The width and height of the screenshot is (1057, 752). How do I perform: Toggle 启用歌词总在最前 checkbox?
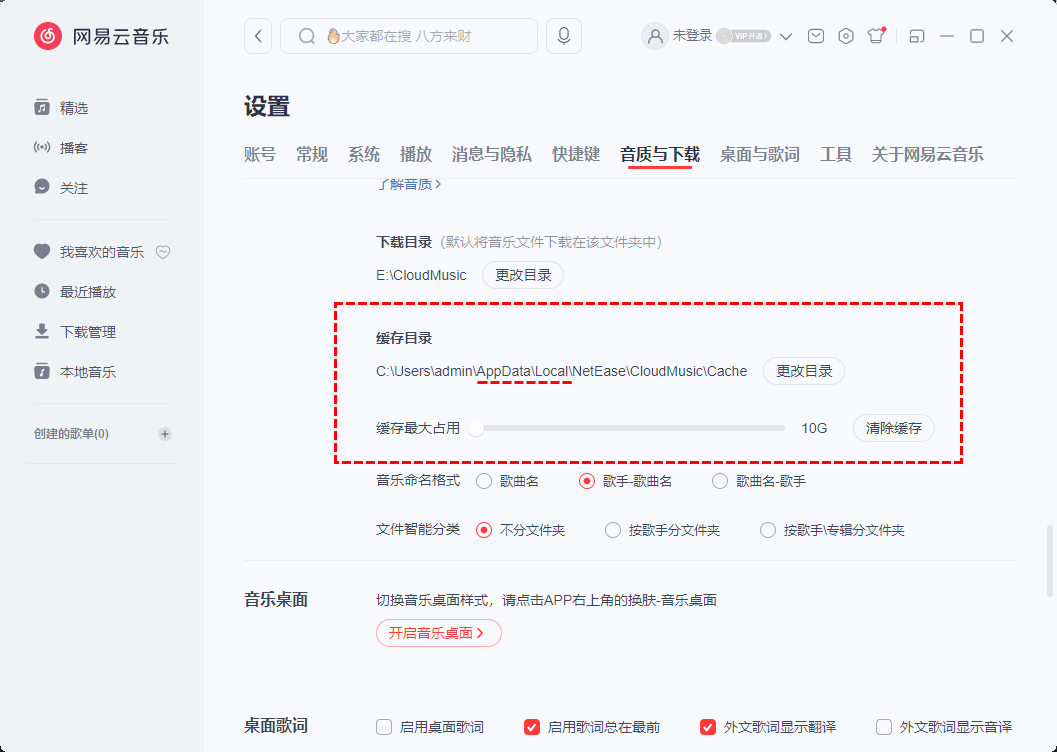pos(532,727)
